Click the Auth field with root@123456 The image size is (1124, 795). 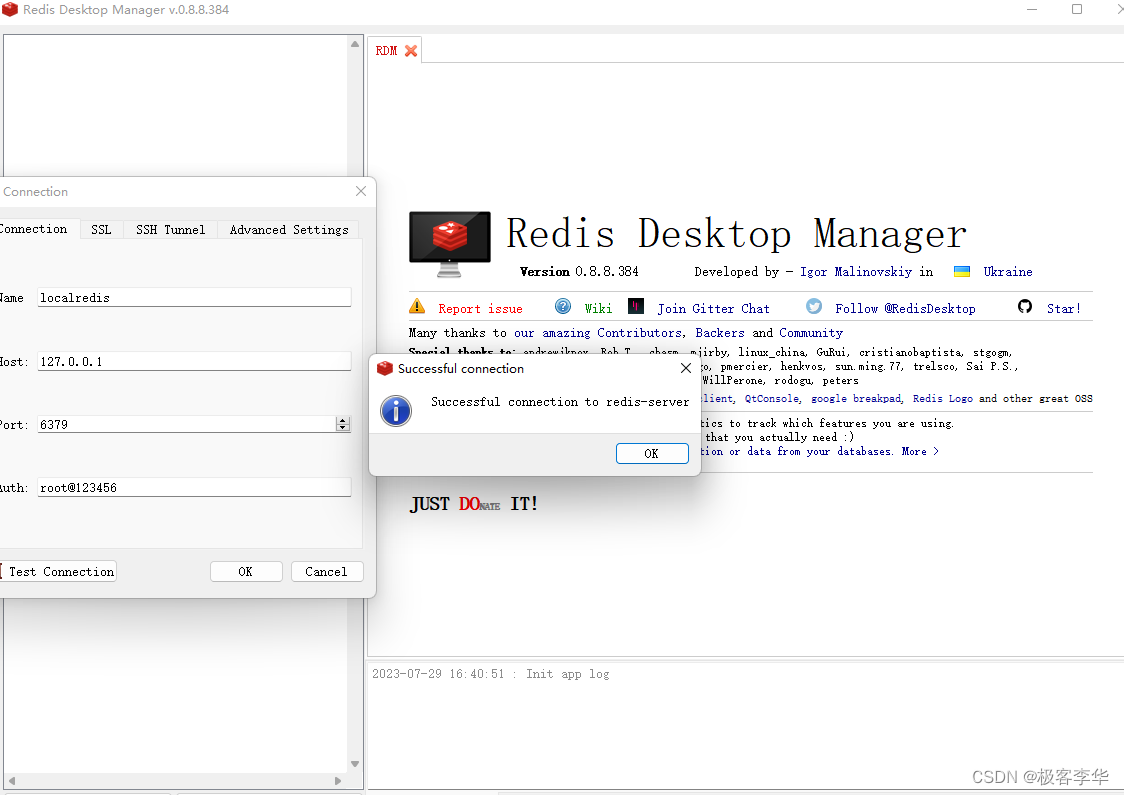tap(194, 487)
